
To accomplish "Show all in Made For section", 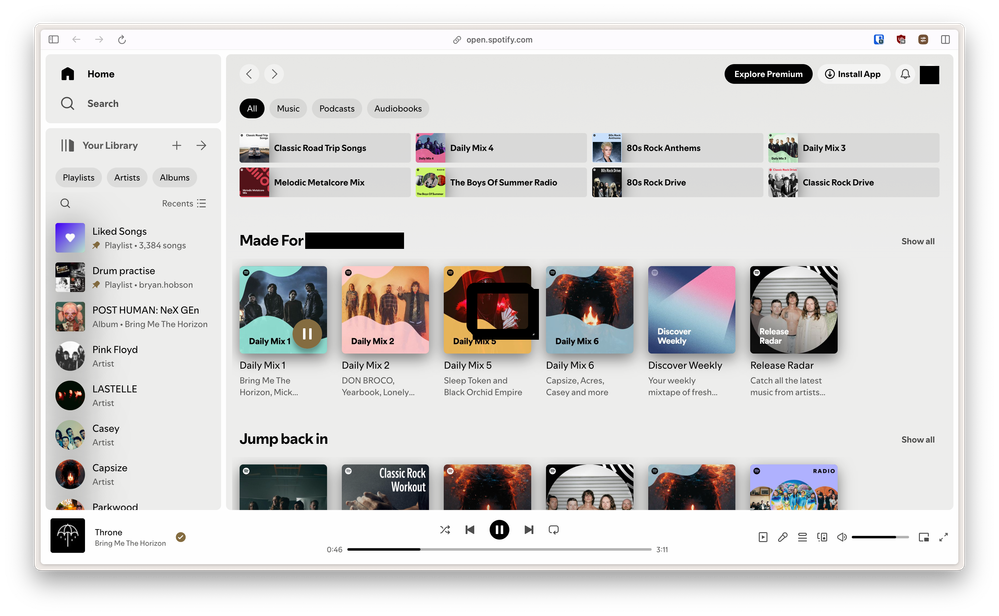I will [x=917, y=241].
